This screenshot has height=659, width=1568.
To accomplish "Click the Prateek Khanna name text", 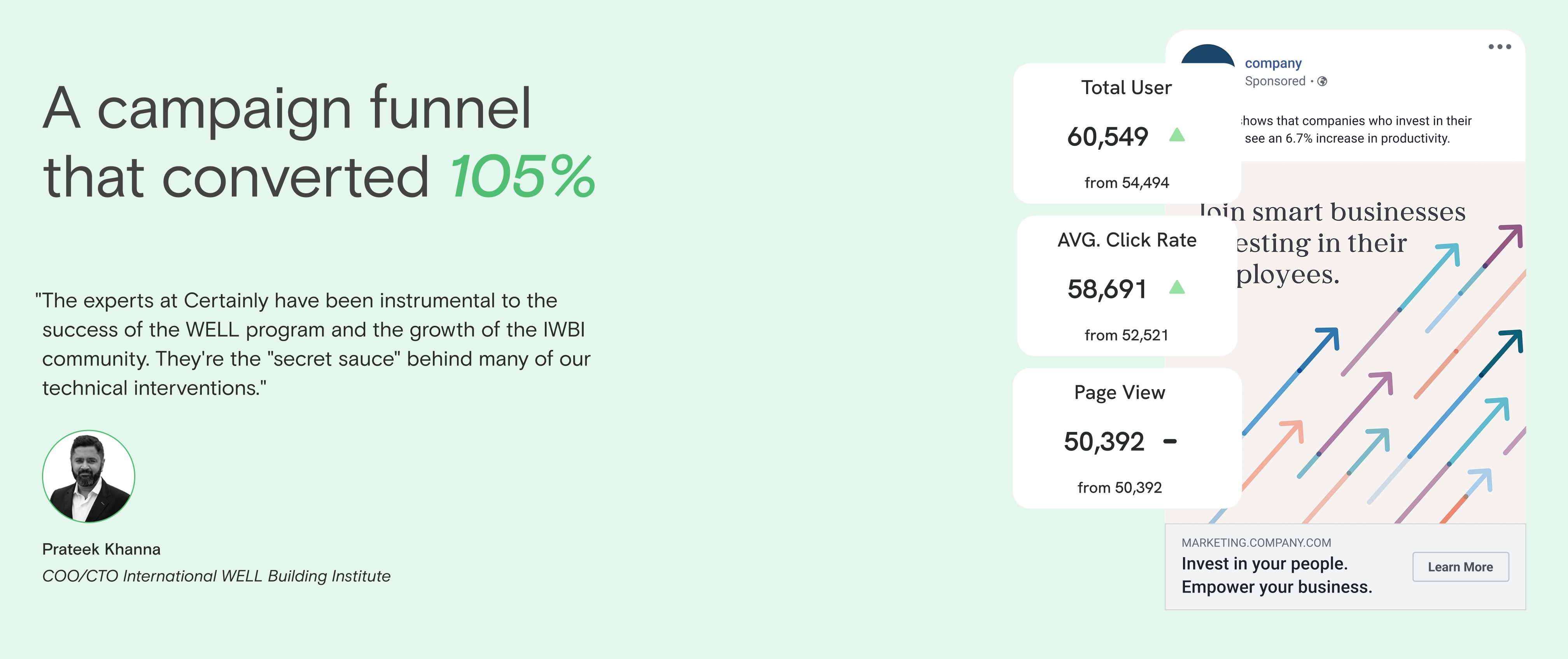I will tap(101, 549).
